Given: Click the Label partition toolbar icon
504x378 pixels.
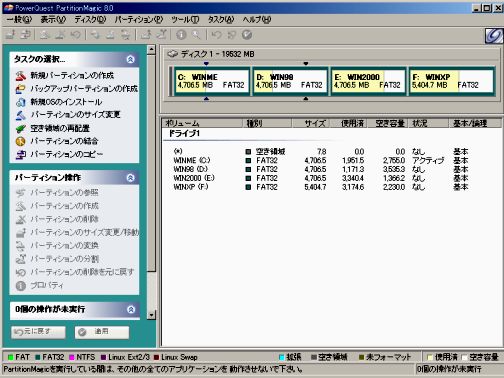Looking at the screenshot, I should click(95, 35).
